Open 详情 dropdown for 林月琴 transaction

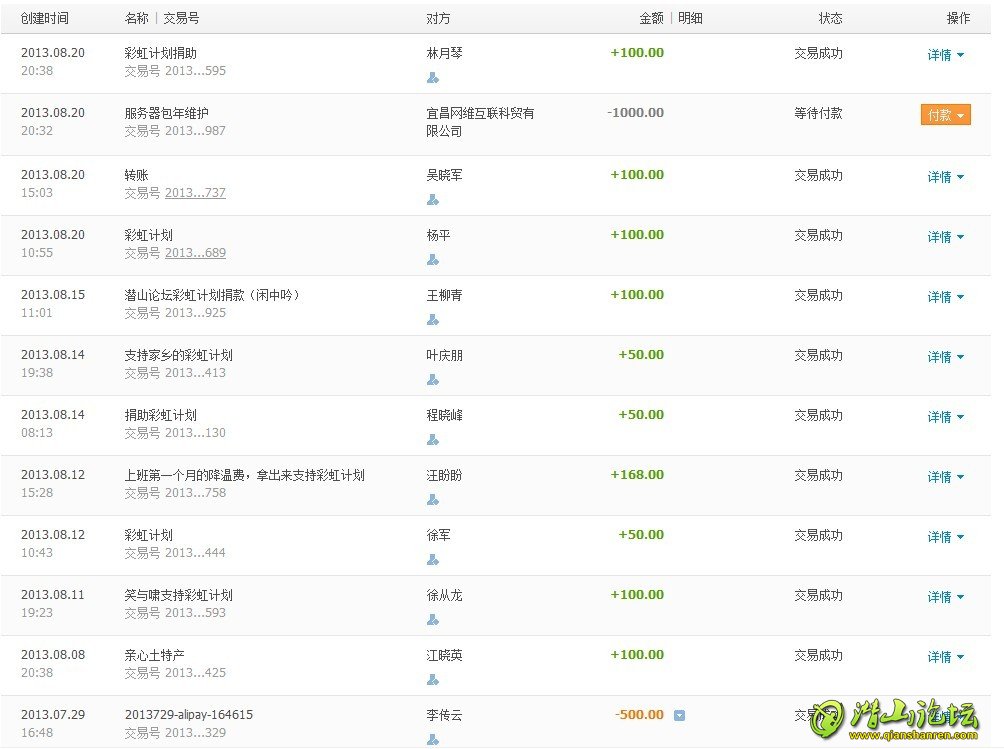(945, 55)
